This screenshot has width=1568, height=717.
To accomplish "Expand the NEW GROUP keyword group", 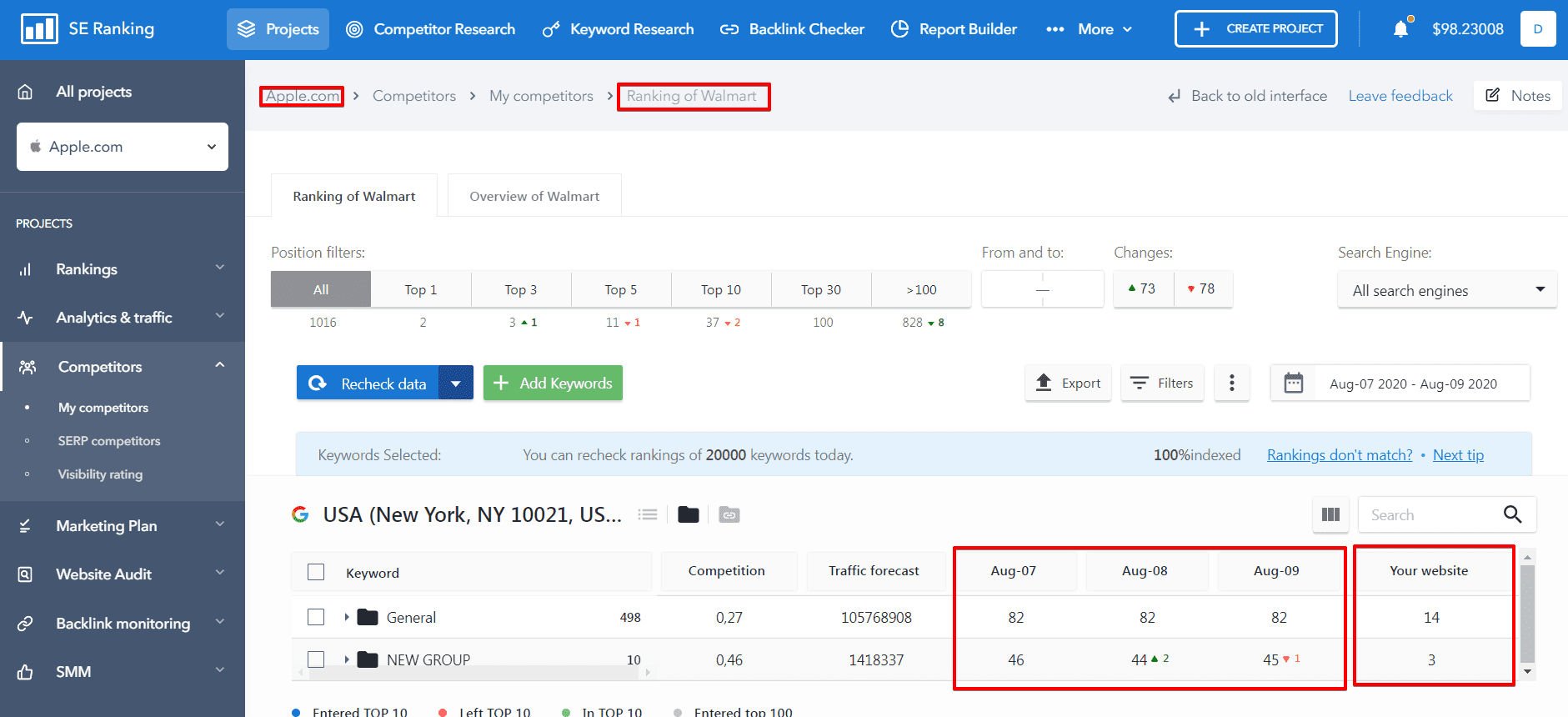I will [x=347, y=659].
